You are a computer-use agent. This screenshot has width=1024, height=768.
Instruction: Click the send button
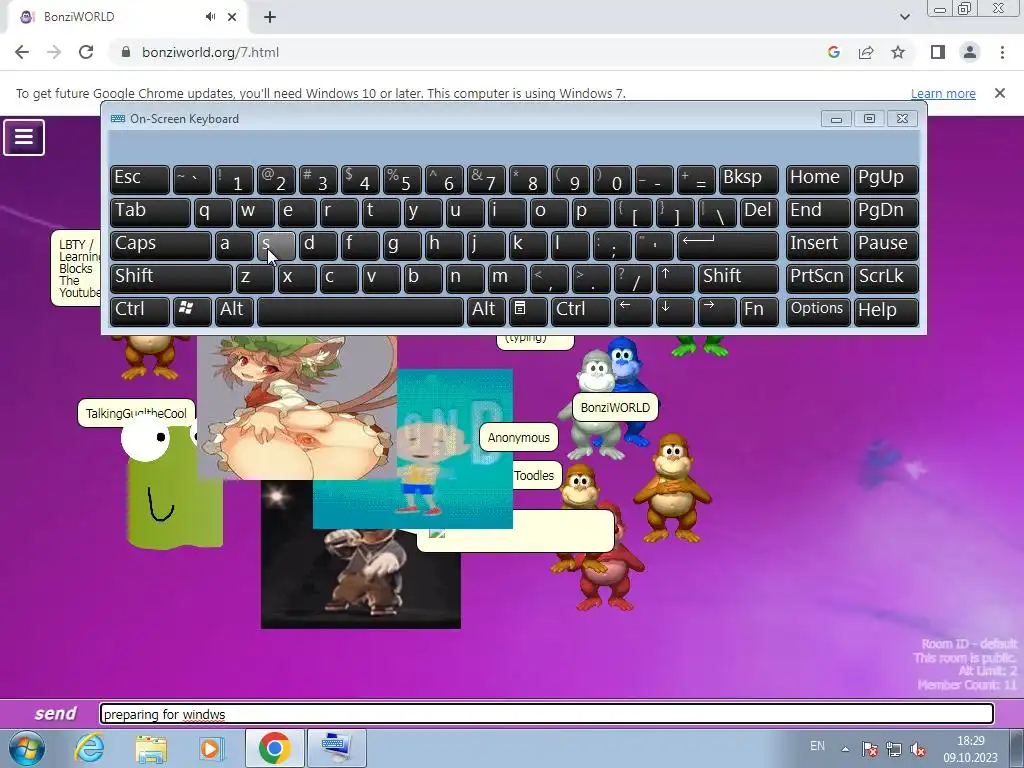coord(55,713)
